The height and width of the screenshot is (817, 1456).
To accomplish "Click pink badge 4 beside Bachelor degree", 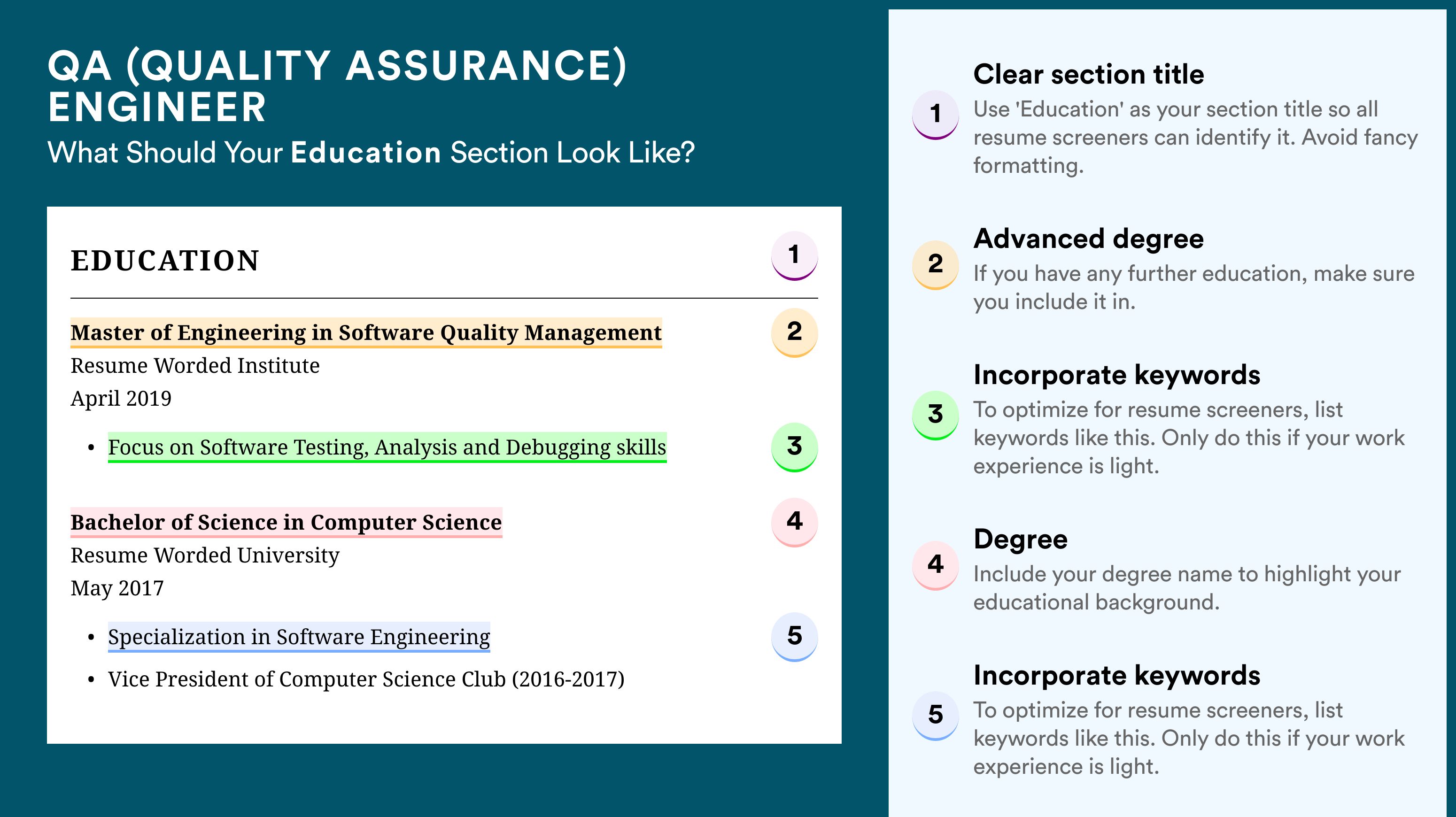I will pos(794,522).
